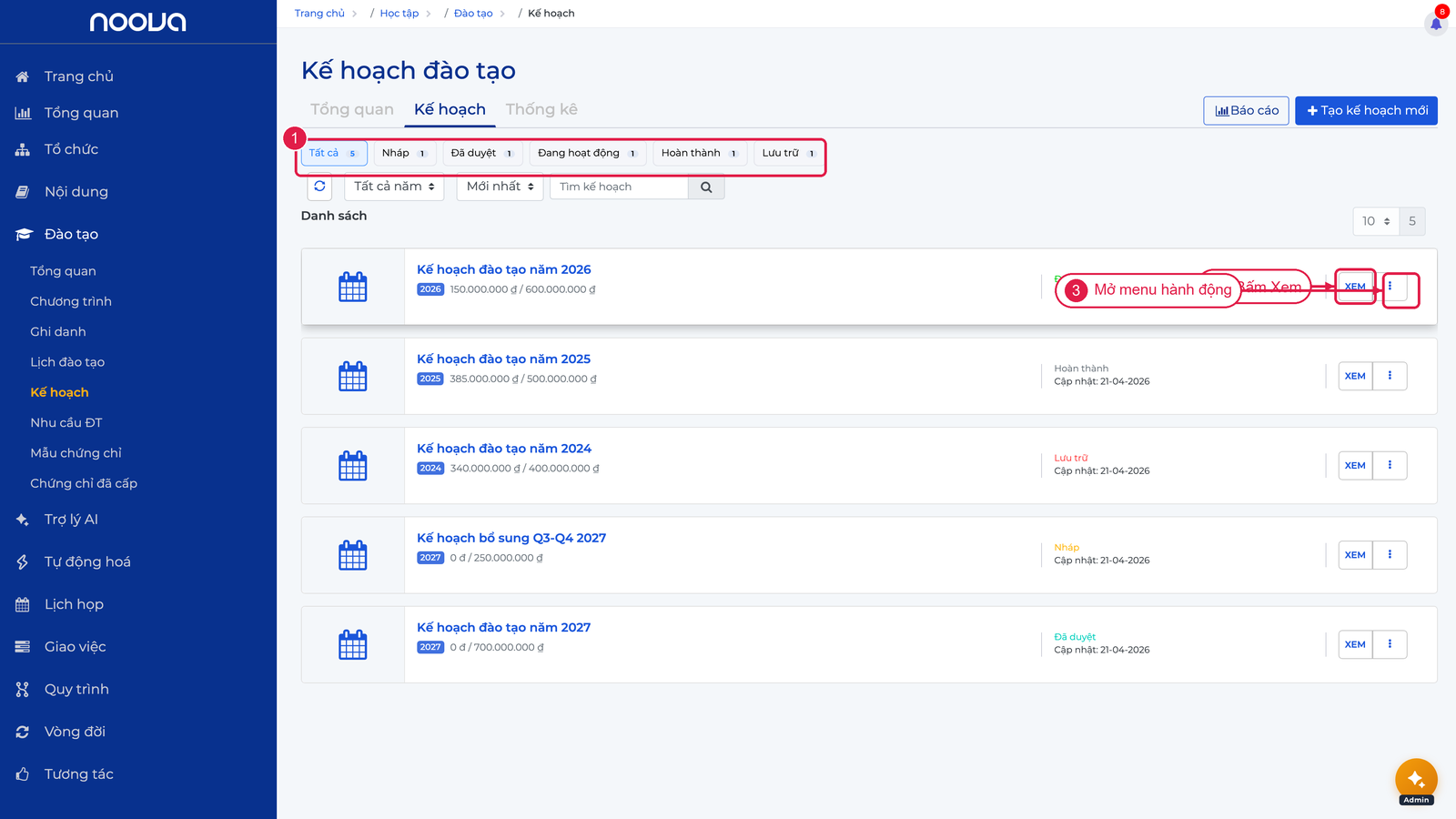Click Tạo kế hoạch mới button
This screenshot has width=1456, height=819.
[x=1366, y=110]
